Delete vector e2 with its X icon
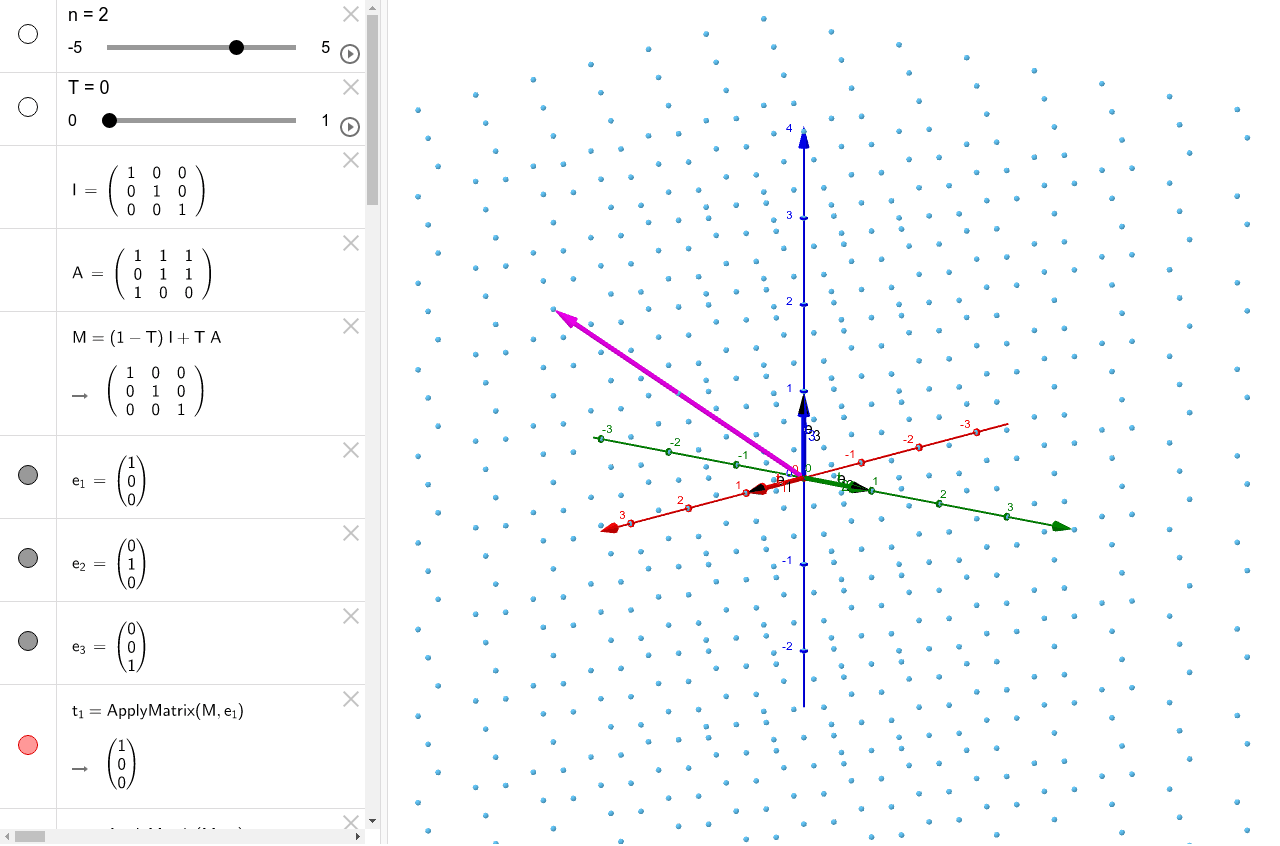 [350, 533]
